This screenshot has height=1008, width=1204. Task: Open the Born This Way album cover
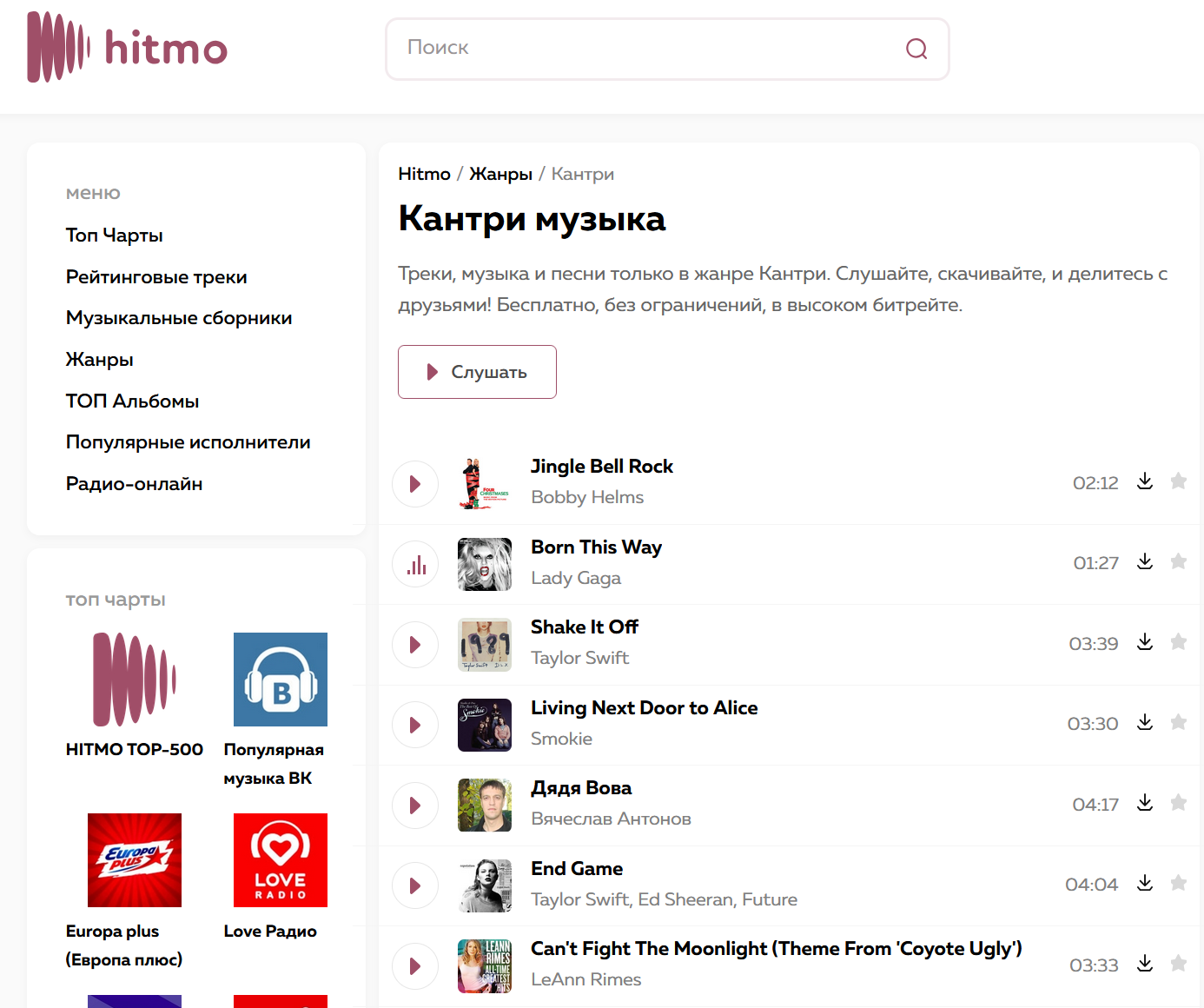[x=485, y=564]
